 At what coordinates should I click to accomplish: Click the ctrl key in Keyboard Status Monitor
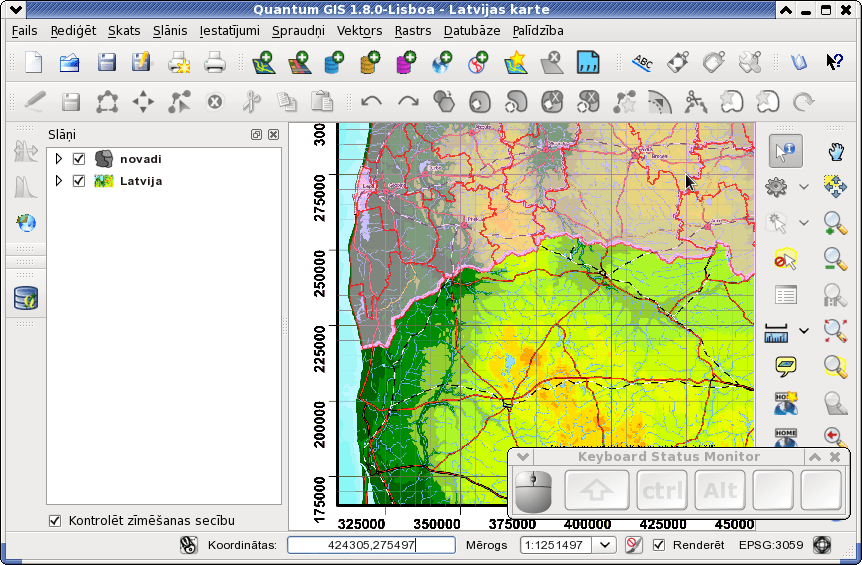coord(662,490)
